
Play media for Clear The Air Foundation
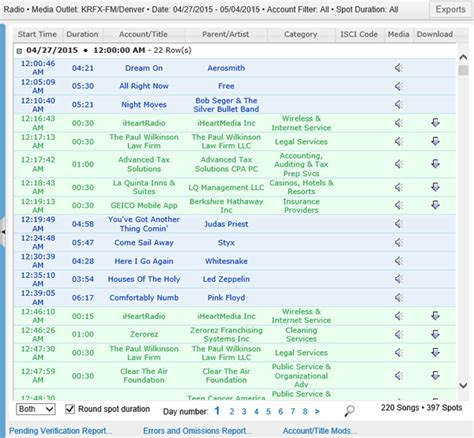[399, 376]
